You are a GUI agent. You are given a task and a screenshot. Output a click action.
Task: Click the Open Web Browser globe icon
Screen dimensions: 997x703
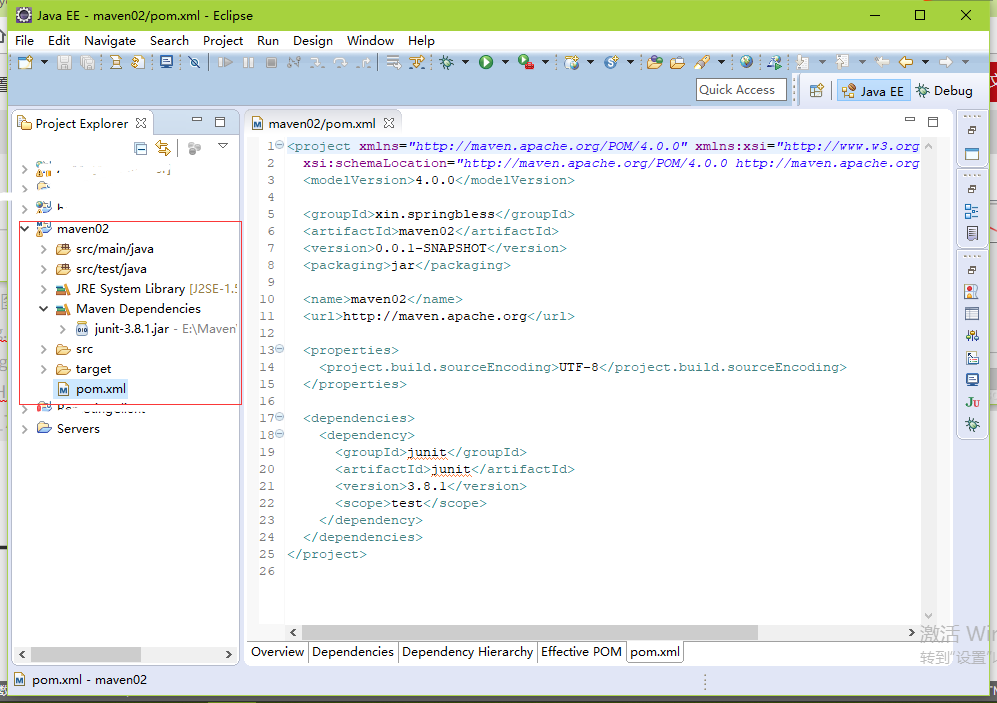coord(746,62)
